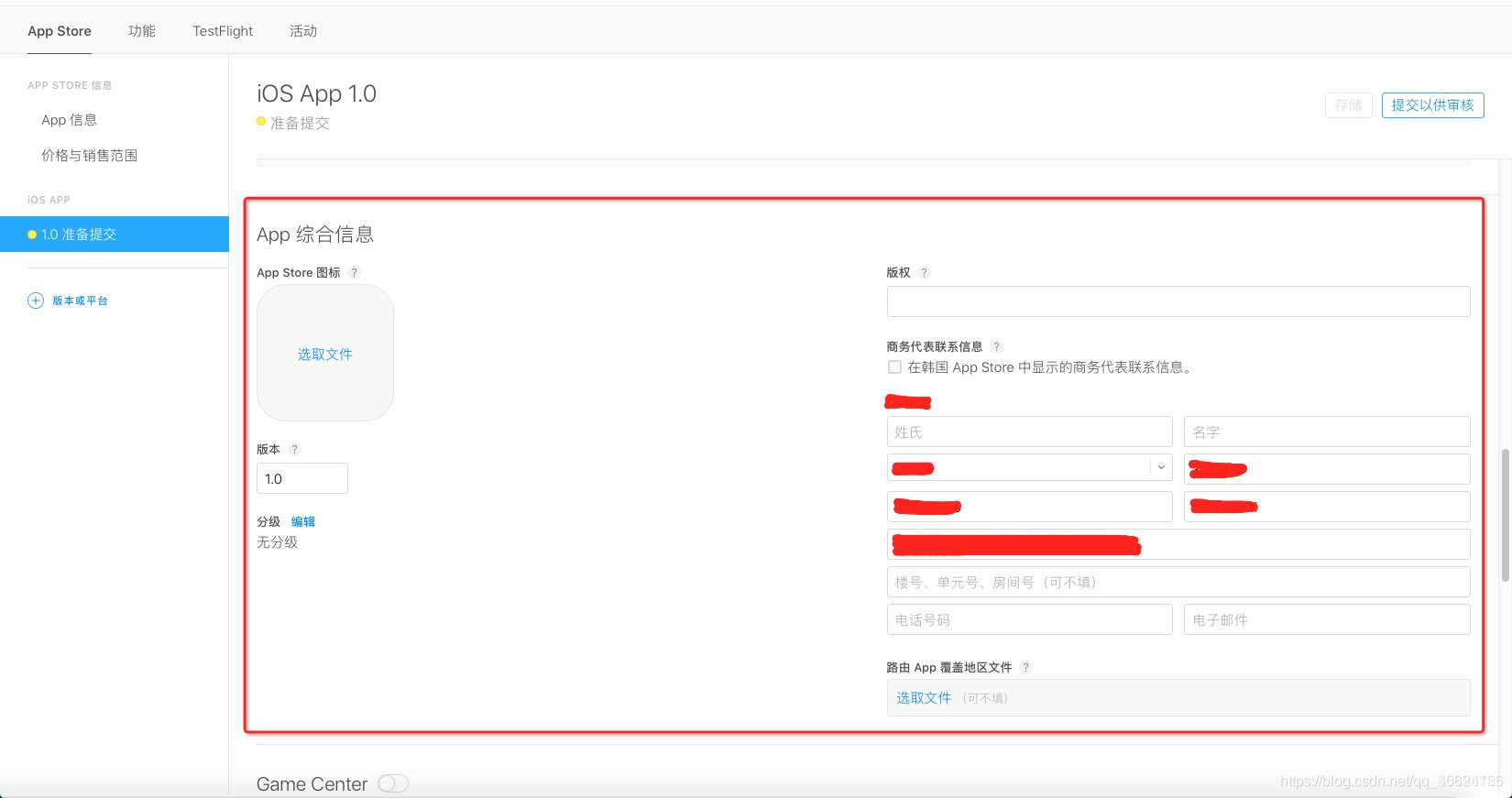This screenshot has height=798, width=1512.
Task: Click the plus icon for 版本或平台
Action: 36,301
